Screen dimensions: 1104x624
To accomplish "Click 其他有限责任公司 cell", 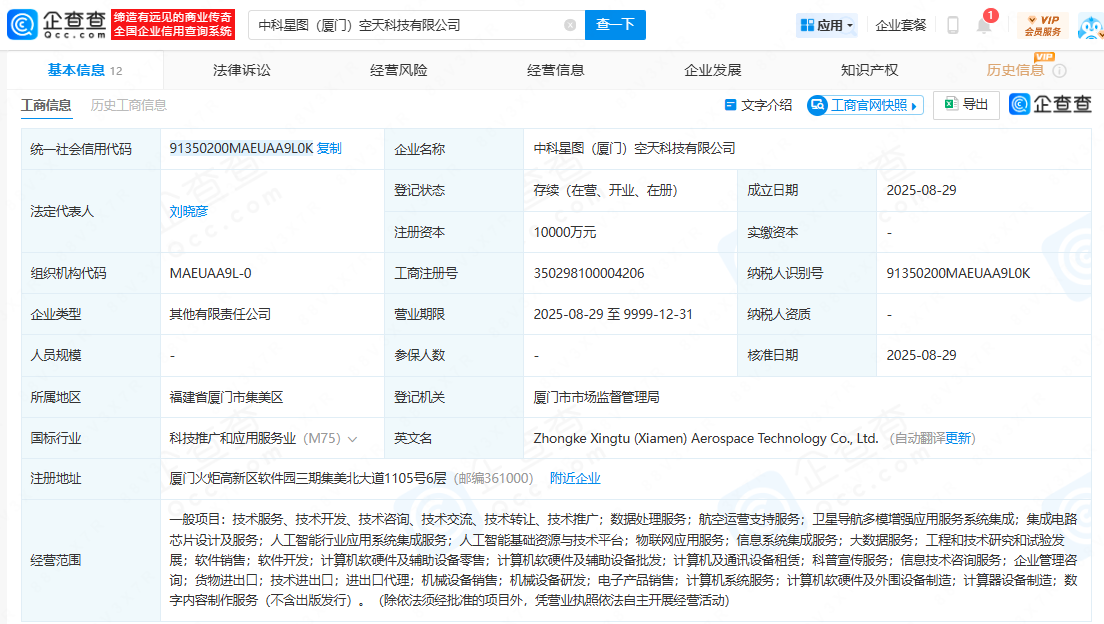I will pyautogui.click(x=220, y=313).
